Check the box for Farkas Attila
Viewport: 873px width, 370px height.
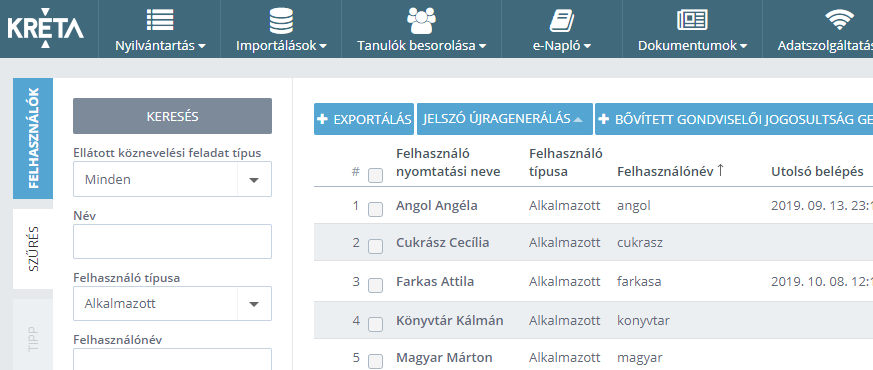(376, 285)
